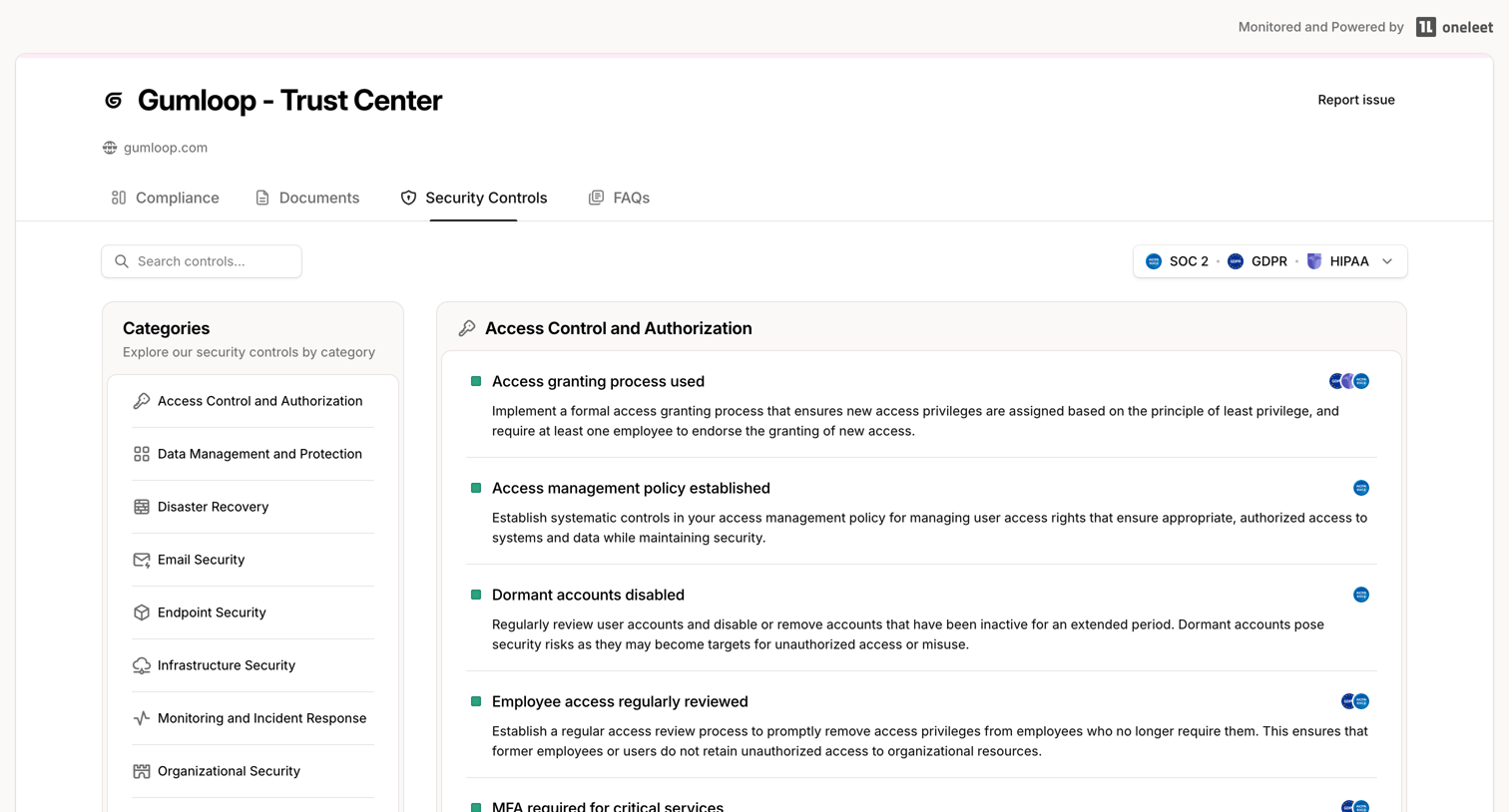
Task: Click the Disaster Recovery category icon
Action: 142,507
